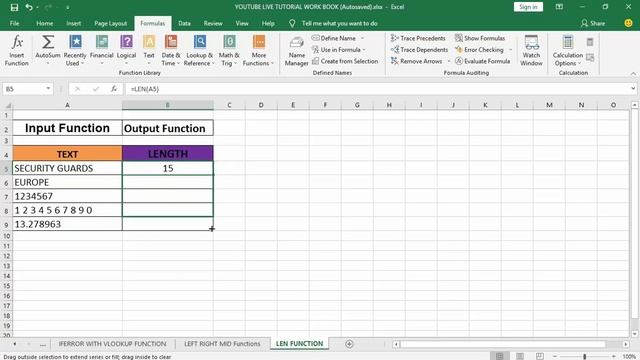
Task: Click Remove Arrows
Action: click(416, 61)
